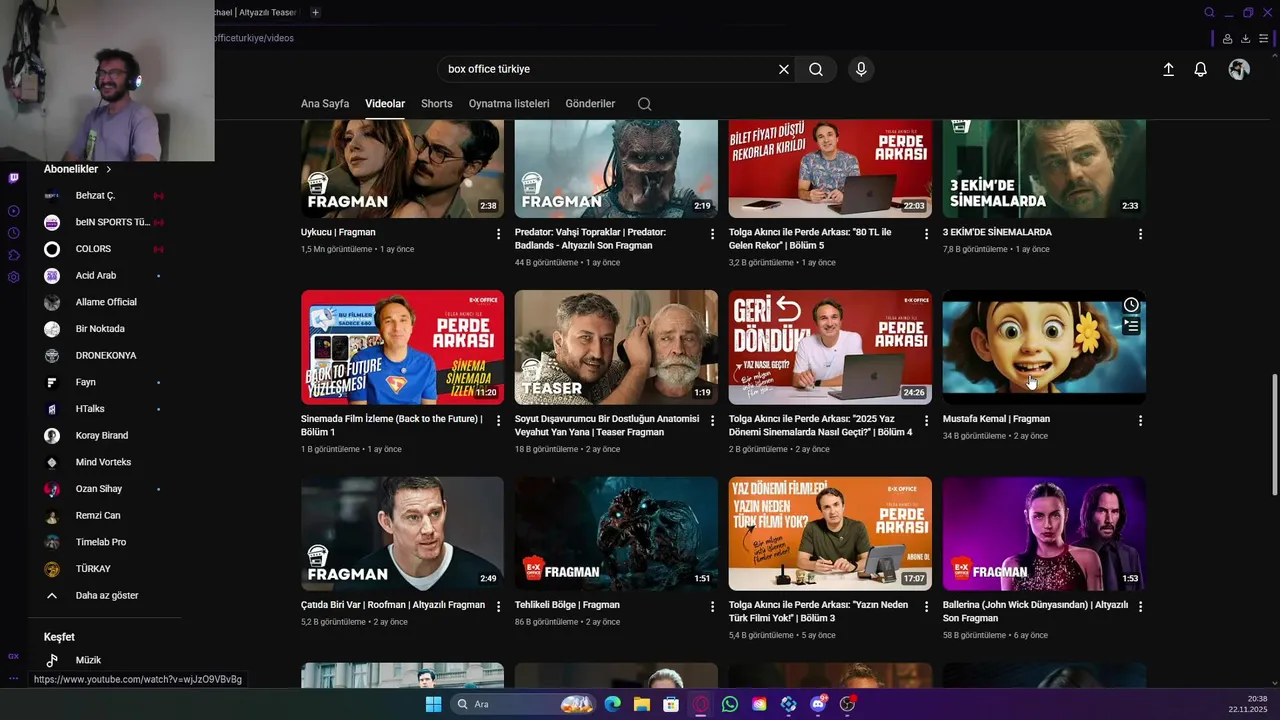Open File Explorer from taskbar
Screen dimensions: 1280x720
coord(642,704)
